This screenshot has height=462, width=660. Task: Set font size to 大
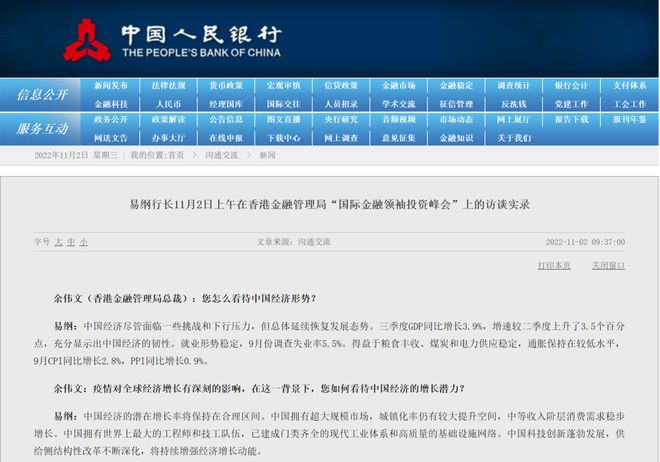tap(58, 242)
